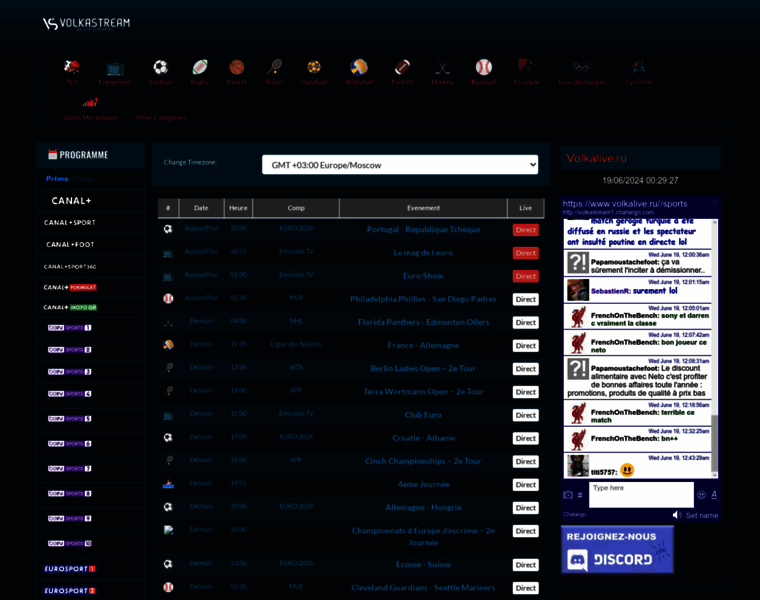Click the red Direct button for Portugal match
Image resolution: width=760 pixels, height=600 pixels.
(525, 230)
